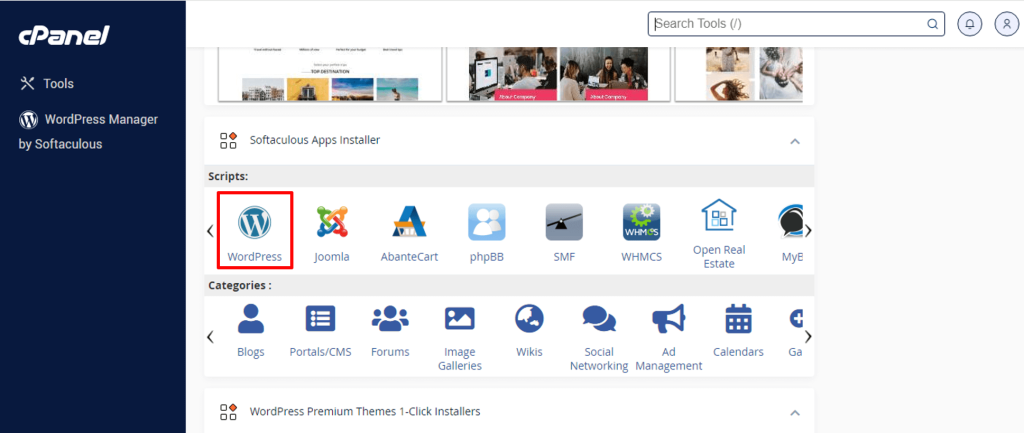Click the search magnifier icon
This screenshot has height=433, width=1024.
pos(933,24)
